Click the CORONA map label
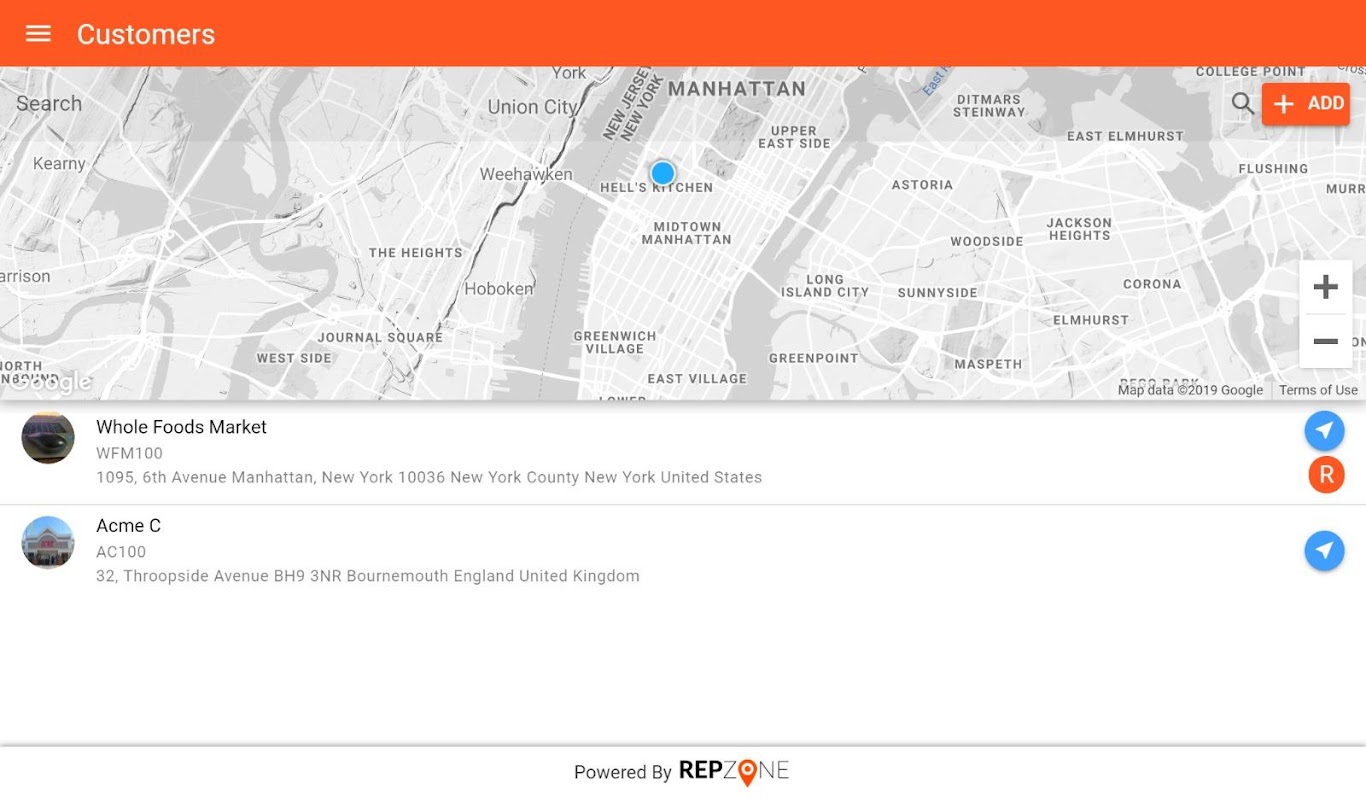 1152,284
